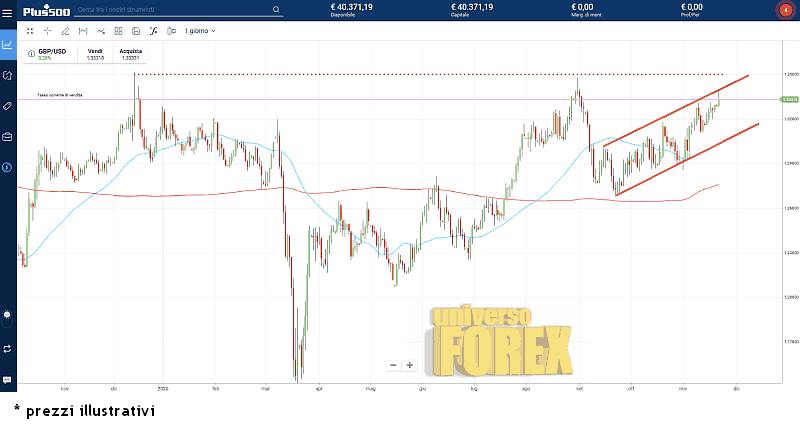Open live chat support icon
Viewport: 800px width, 429px height.
coord(8,380)
